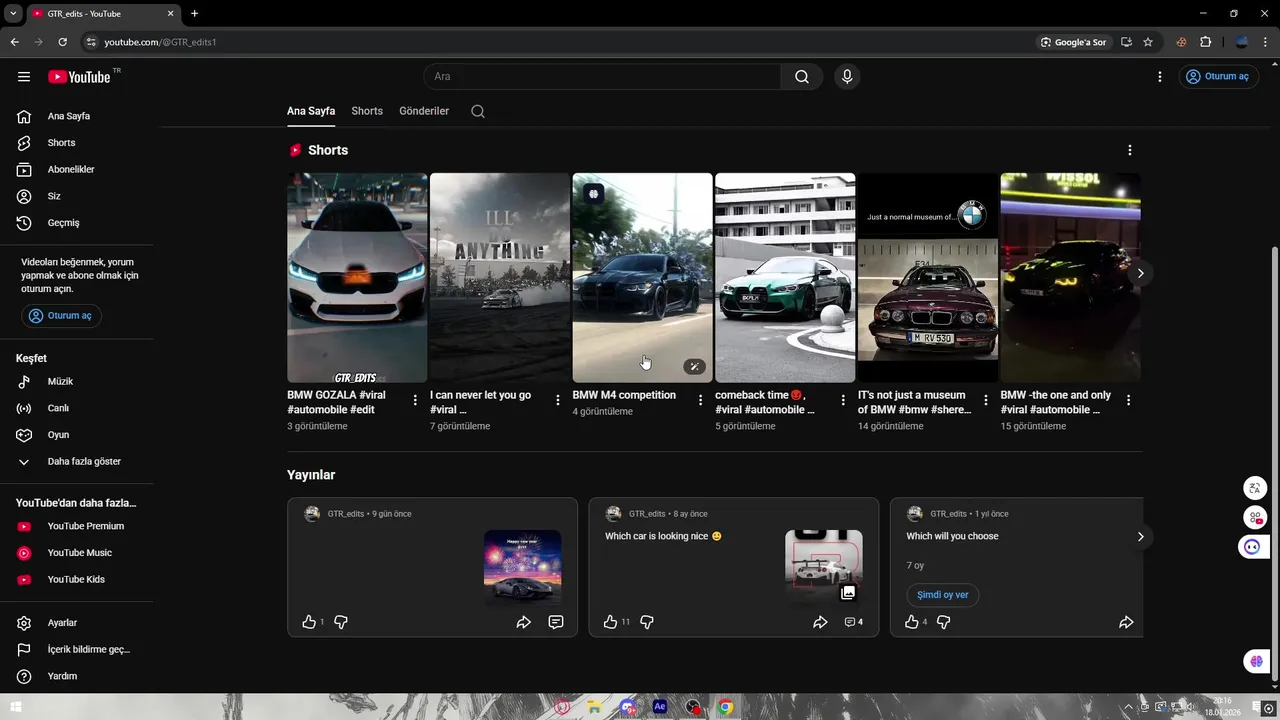Open the fireworks post image
The width and height of the screenshot is (1280, 720).
point(523,568)
